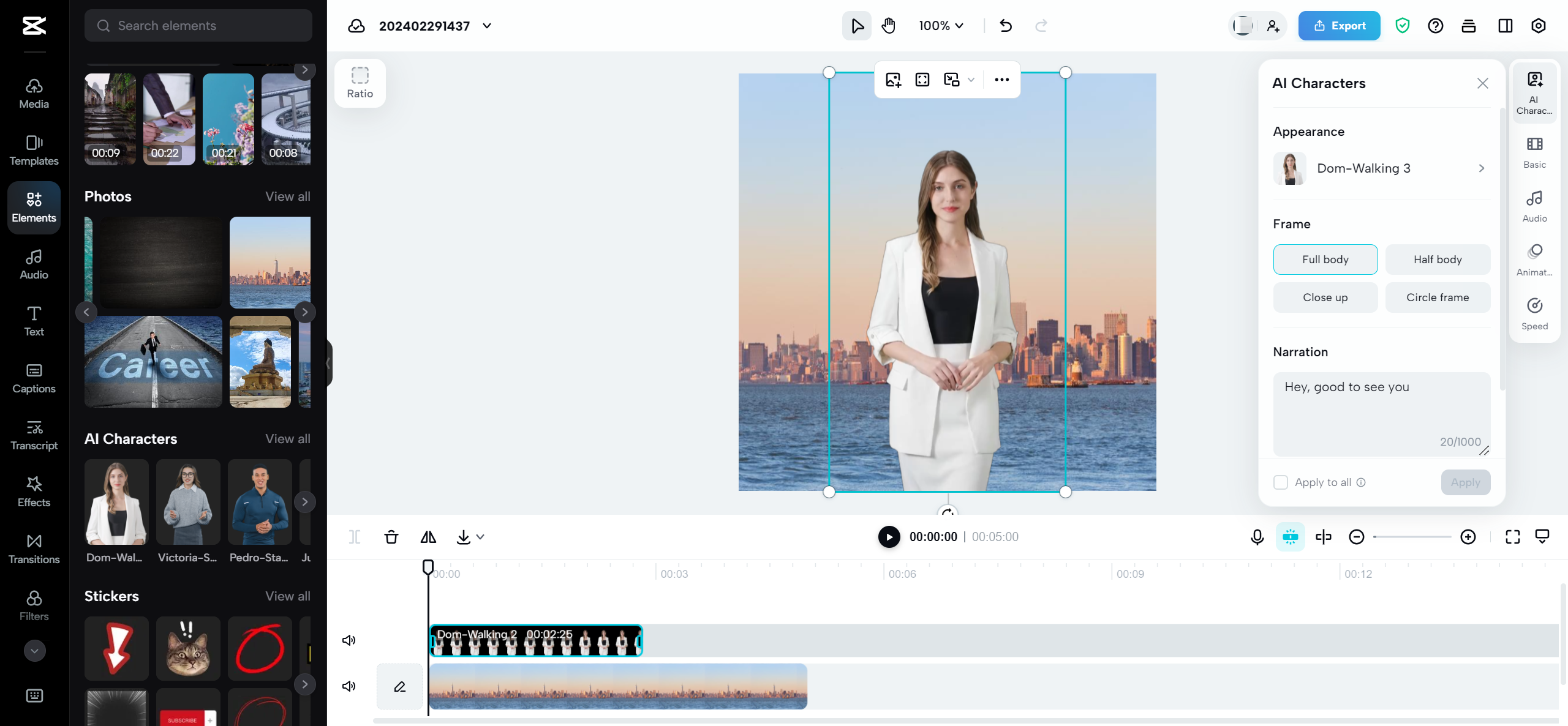This screenshot has height=726, width=1568.
Task: Open the Transitions panel
Action: click(x=34, y=548)
